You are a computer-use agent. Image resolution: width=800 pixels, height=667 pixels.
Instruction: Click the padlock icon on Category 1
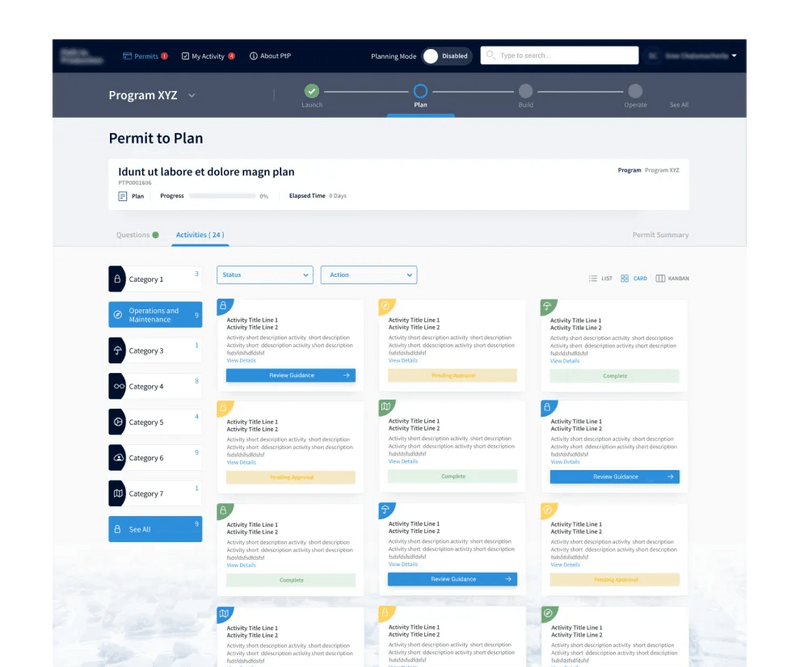(120, 279)
